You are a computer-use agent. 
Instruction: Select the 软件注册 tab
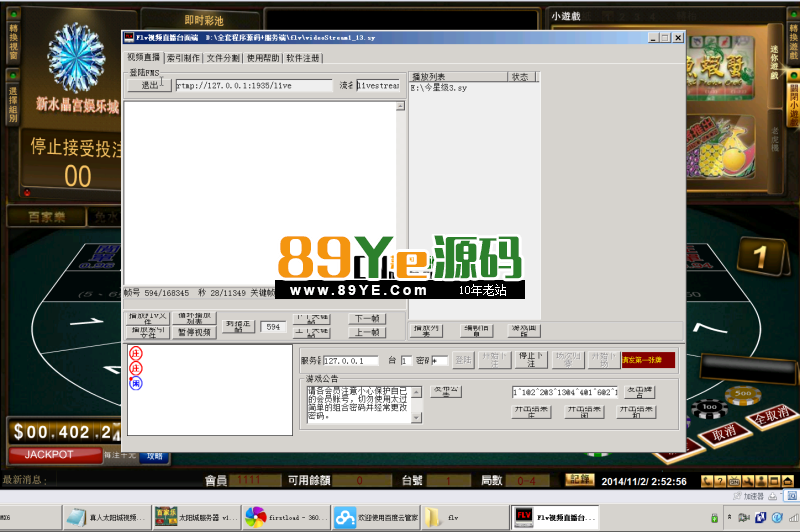[303, 59]
